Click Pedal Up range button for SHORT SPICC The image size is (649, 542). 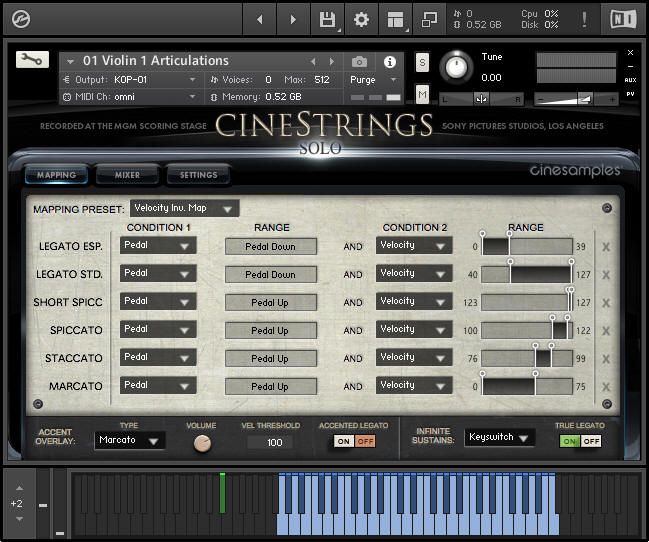(271, 303)
